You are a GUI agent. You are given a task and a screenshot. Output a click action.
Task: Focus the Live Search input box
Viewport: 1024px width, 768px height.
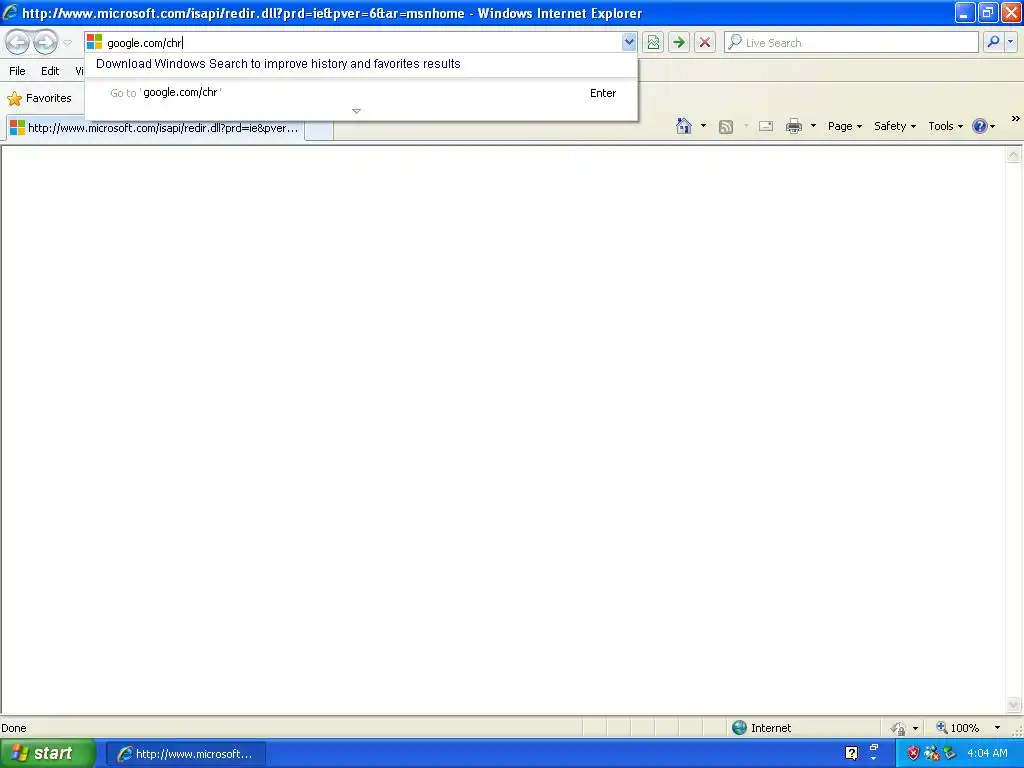851,42
